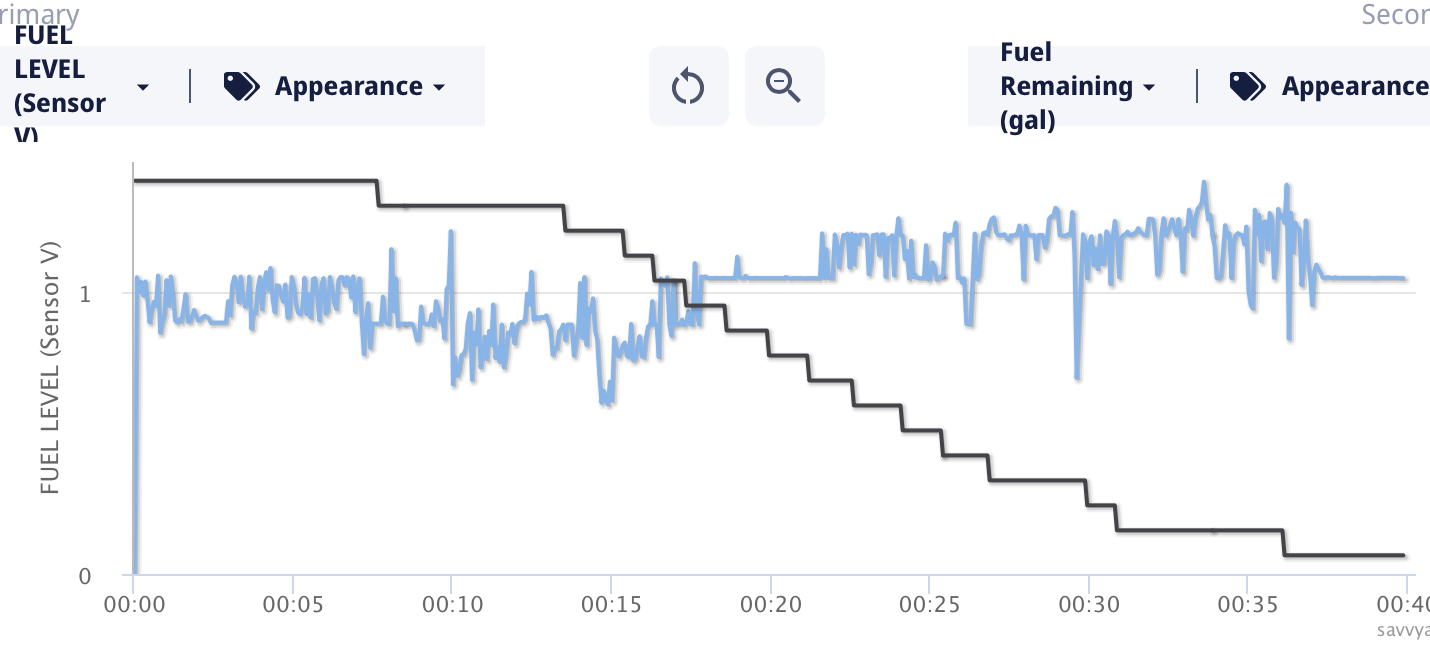Click the 00:00 time axis label
Screen dimensions: 1430x670
(134, 606)
